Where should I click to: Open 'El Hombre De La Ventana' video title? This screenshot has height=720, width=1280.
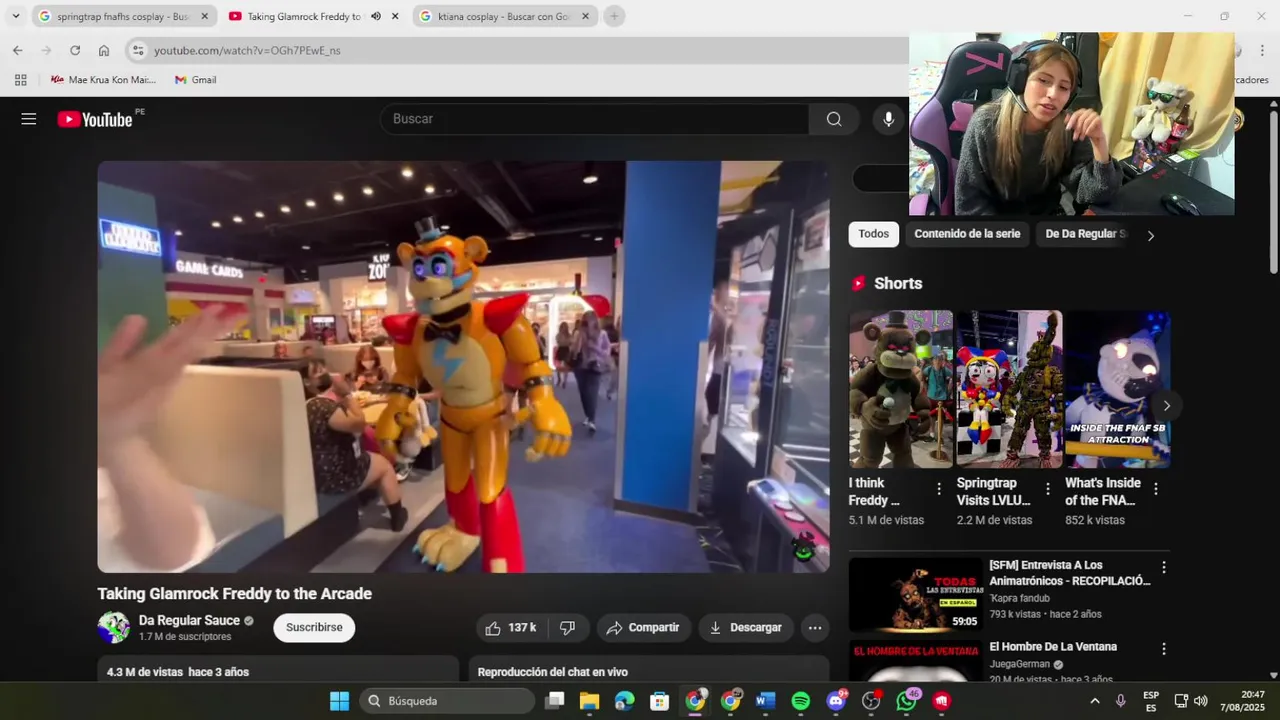tap(1053, 647)
